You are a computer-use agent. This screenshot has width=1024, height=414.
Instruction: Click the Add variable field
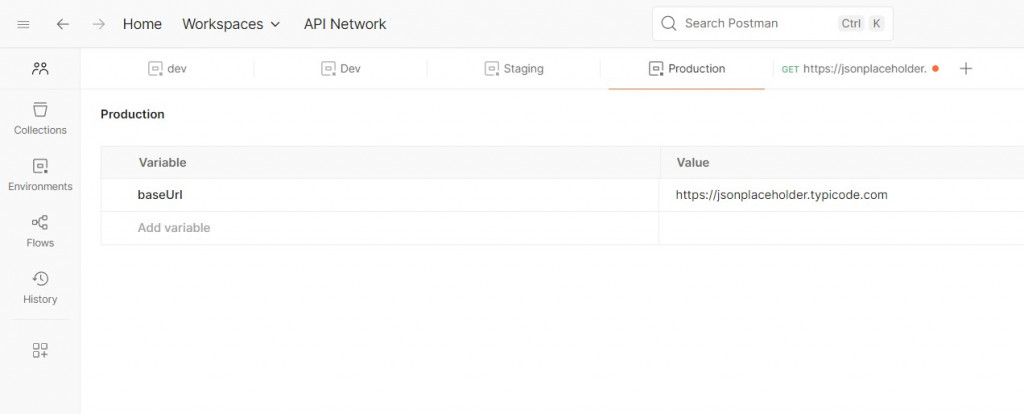pos(174,228)
